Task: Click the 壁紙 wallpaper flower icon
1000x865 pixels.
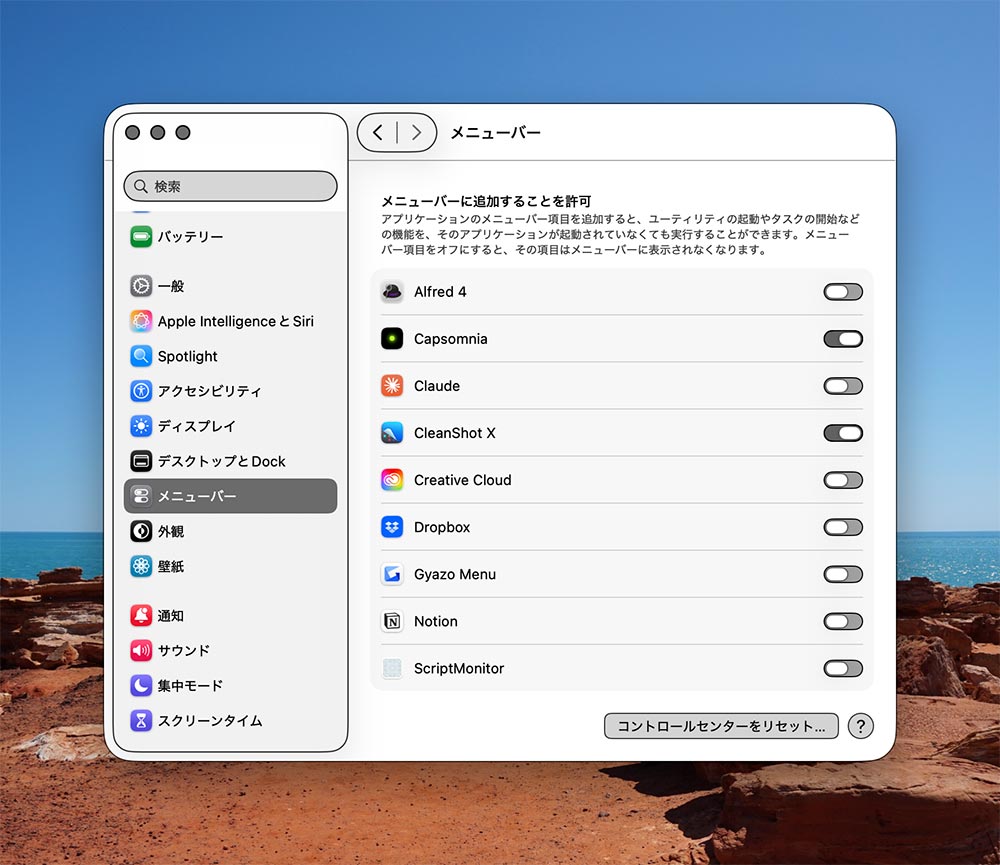Action: pos(141,566)
